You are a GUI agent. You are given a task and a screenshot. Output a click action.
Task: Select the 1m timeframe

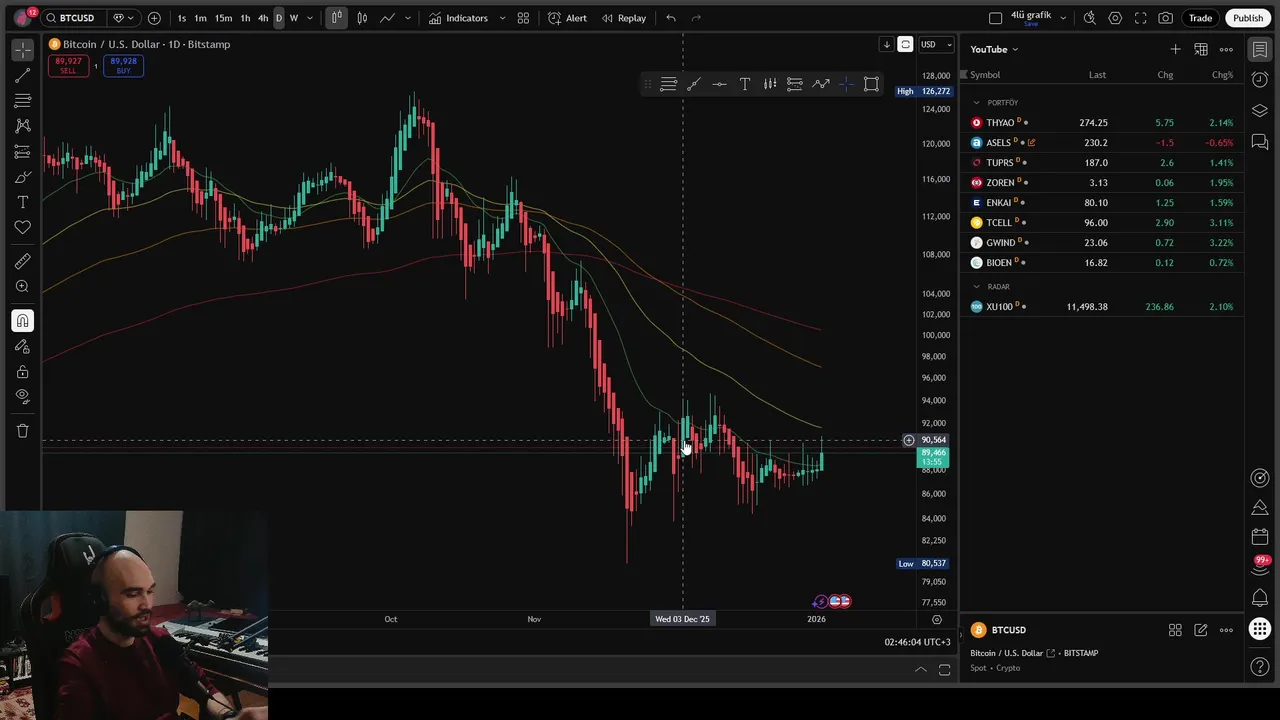coord(200,18)
